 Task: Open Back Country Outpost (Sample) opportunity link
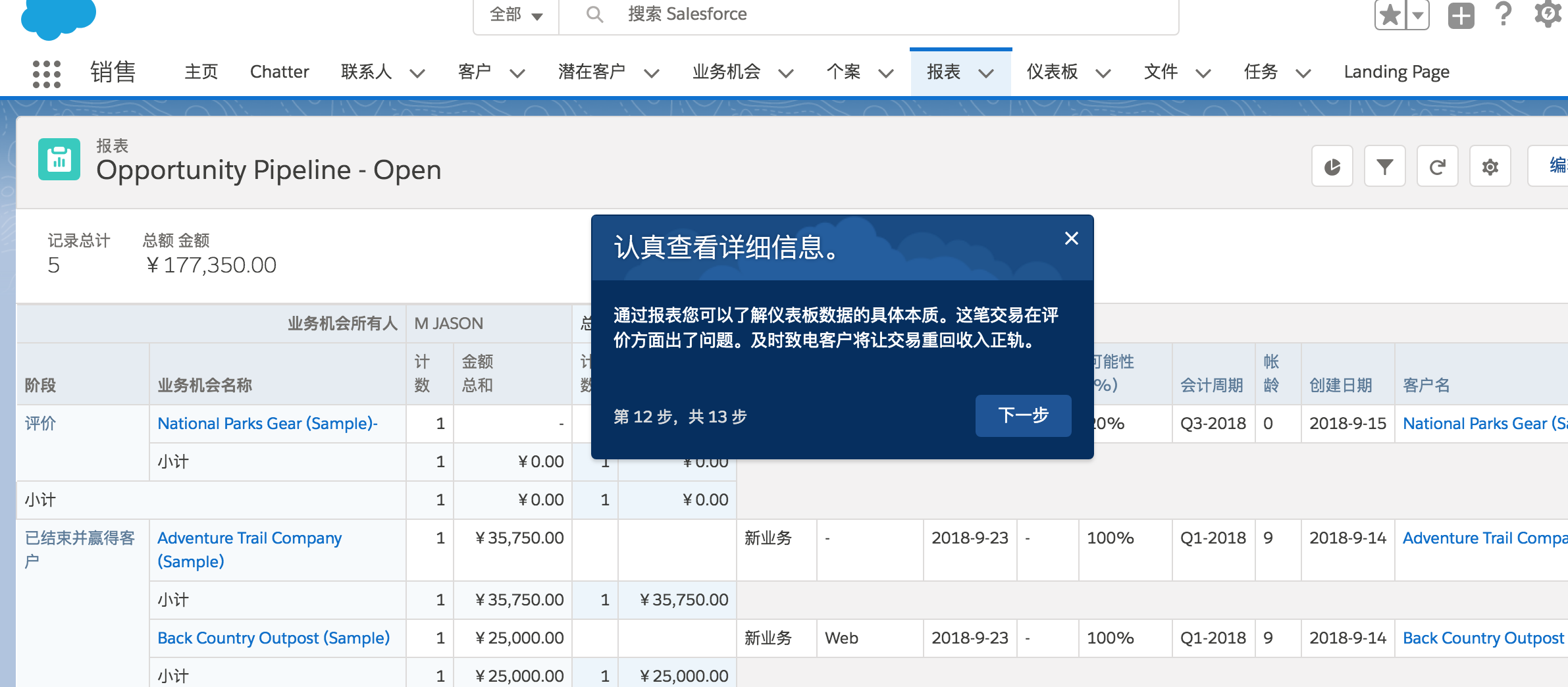[274, 638]
